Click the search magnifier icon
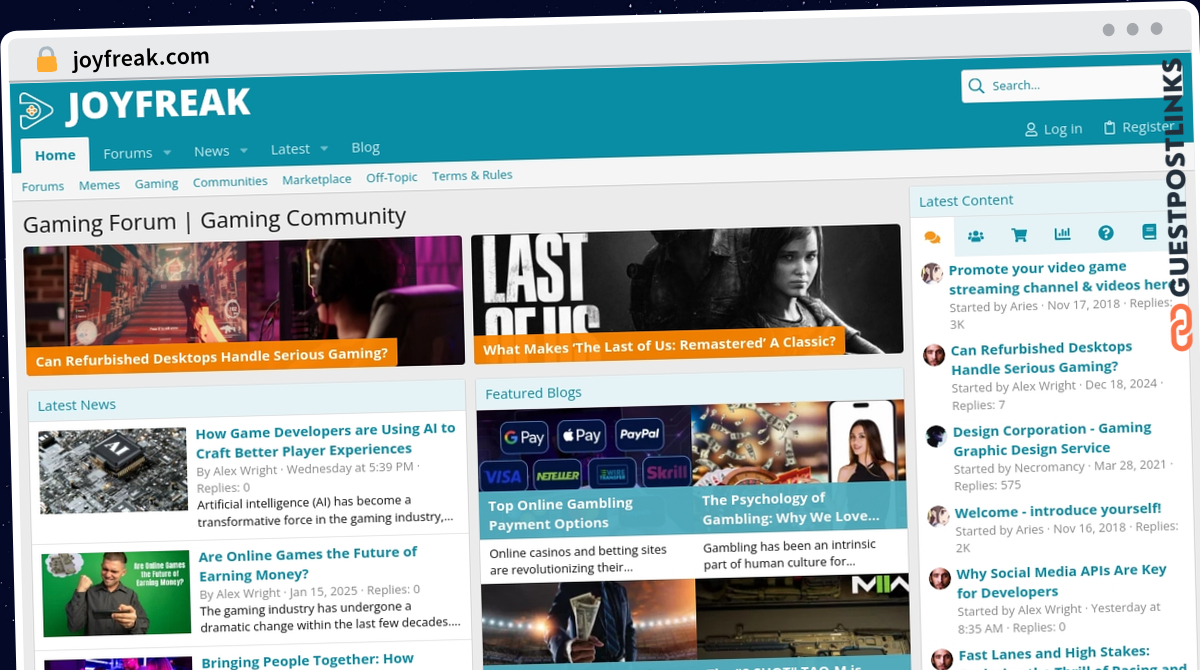1200x670 pixels. (977, 86)
